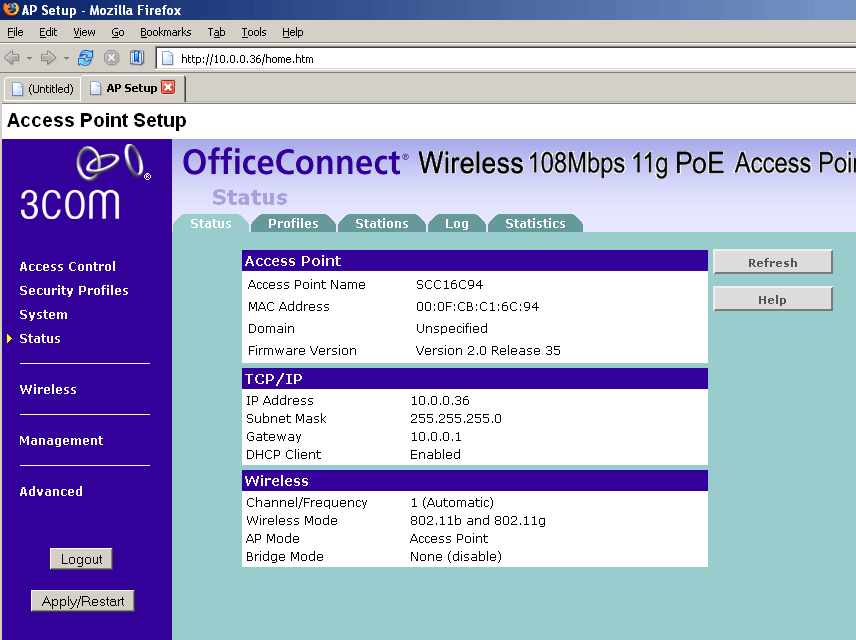Click the Refresh button on the status page
856x640 pixels.
click(x=772, y=263)
